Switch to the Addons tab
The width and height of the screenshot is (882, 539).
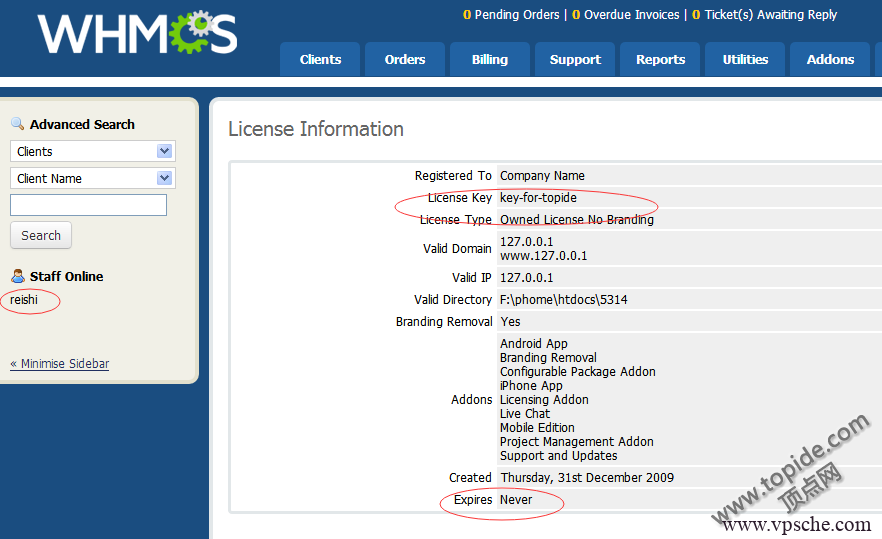tap(830, 60)
